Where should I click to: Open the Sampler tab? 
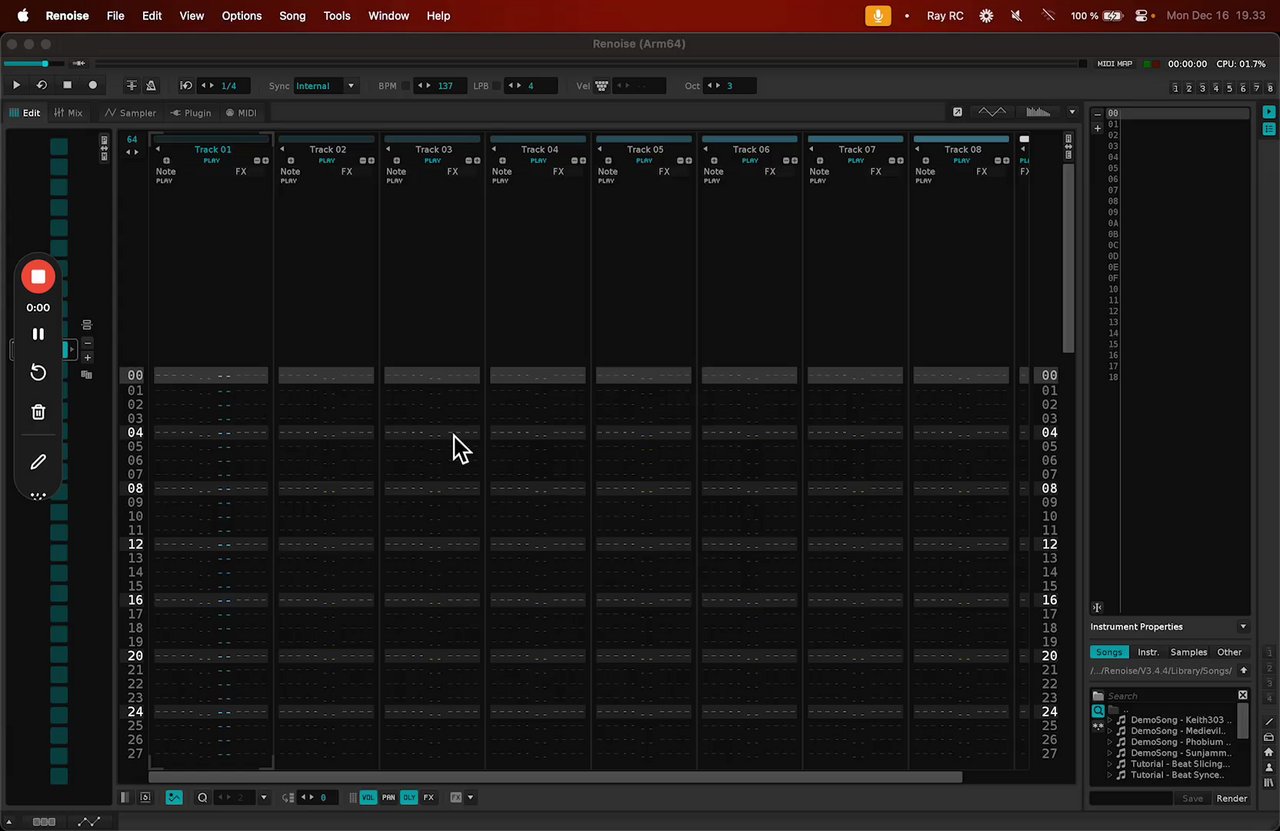pos(131,113)
